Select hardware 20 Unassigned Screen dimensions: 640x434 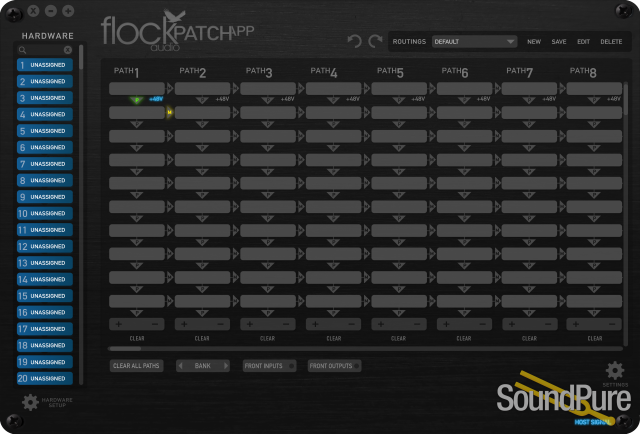pos(44,378)
